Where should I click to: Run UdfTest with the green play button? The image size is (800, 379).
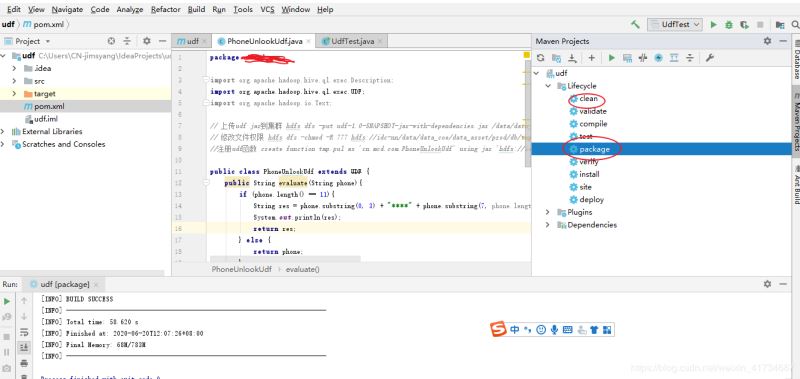(714, 24)
